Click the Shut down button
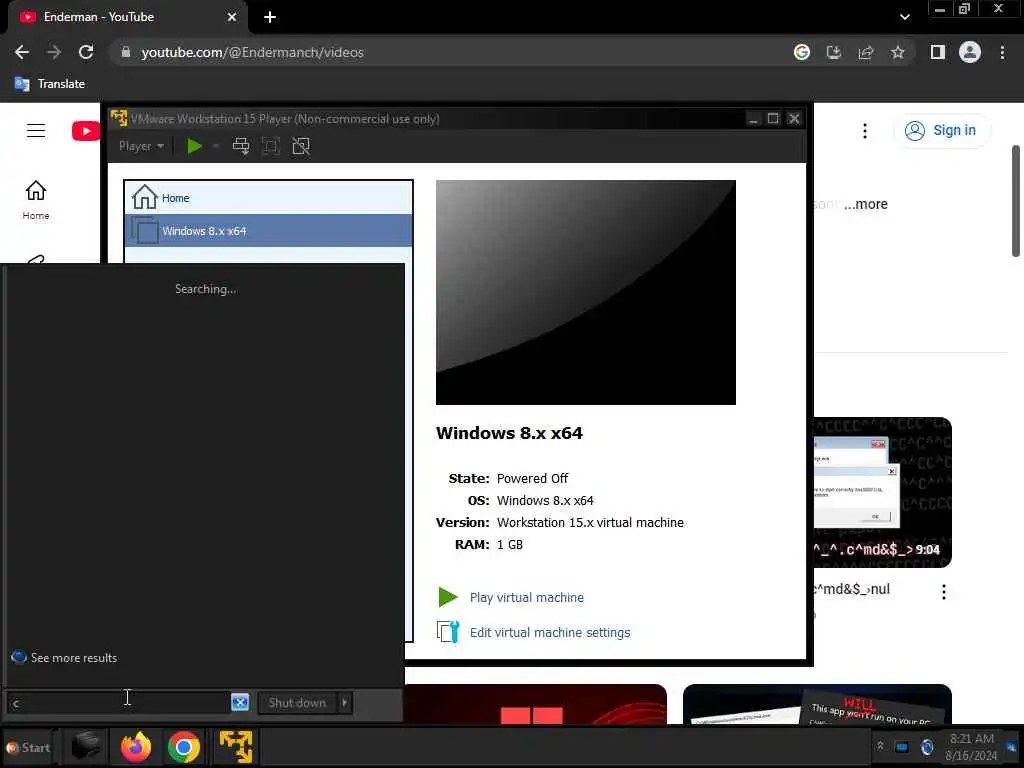Image resolution: width=1024 pixels, height=768 pixels. coord(297,703)
